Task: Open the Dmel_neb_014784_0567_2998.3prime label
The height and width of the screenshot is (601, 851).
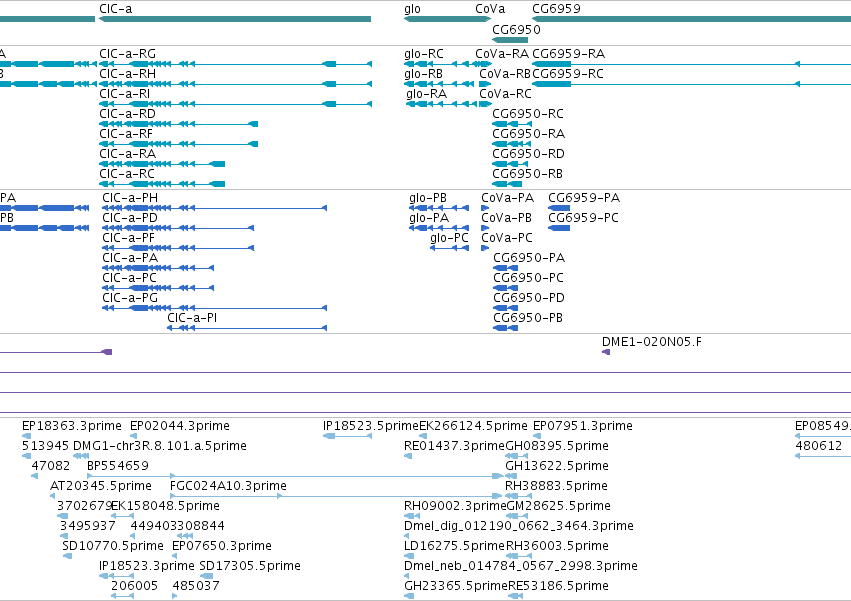Action: 521,567
